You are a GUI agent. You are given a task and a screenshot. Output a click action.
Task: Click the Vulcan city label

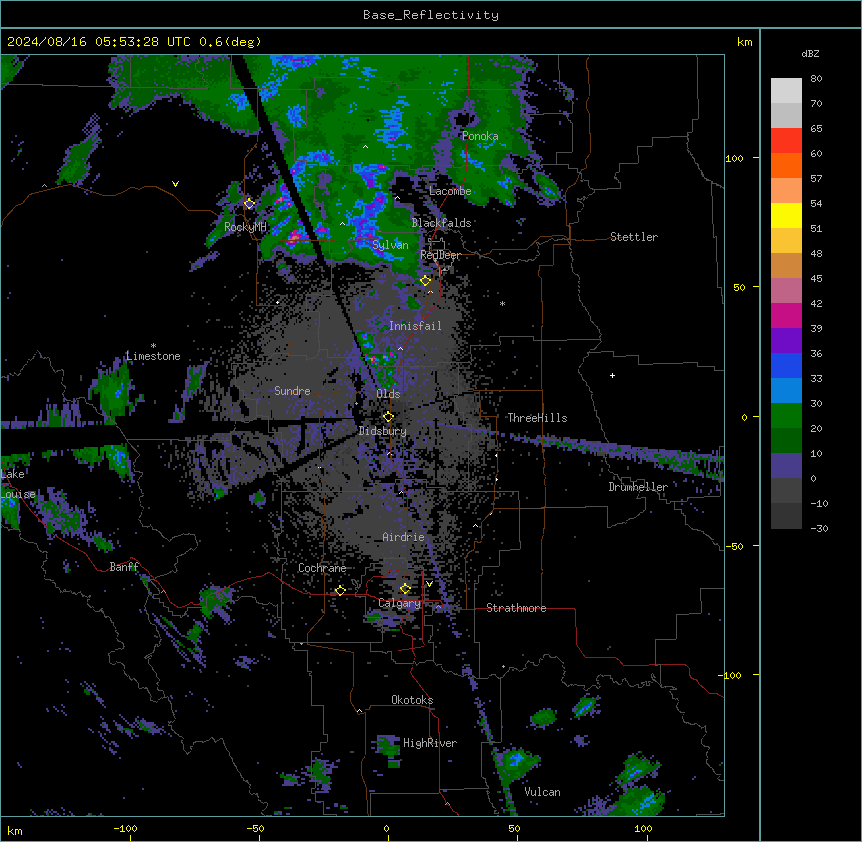543,792
